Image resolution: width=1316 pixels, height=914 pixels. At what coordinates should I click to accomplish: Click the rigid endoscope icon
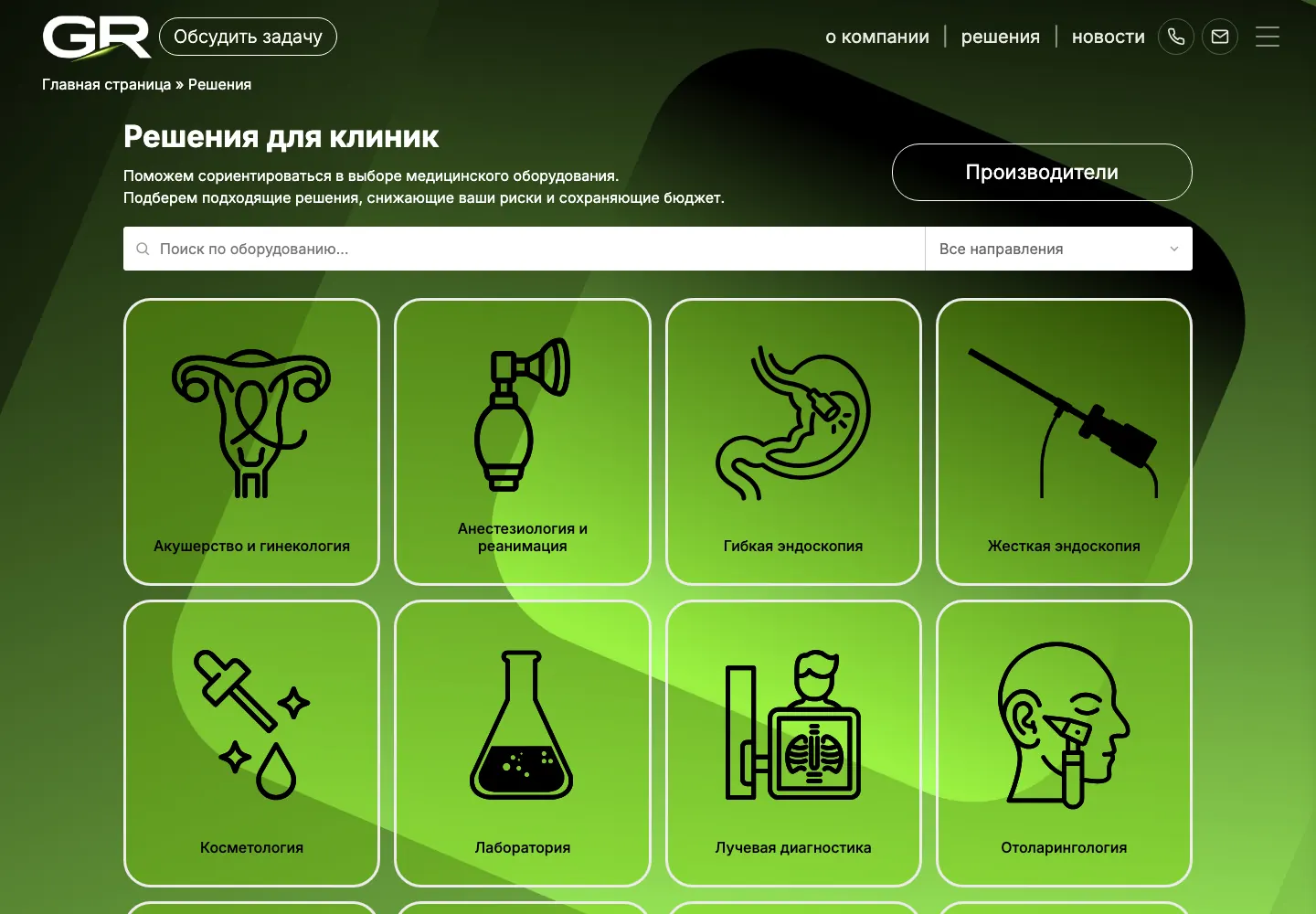(1064, 423)
